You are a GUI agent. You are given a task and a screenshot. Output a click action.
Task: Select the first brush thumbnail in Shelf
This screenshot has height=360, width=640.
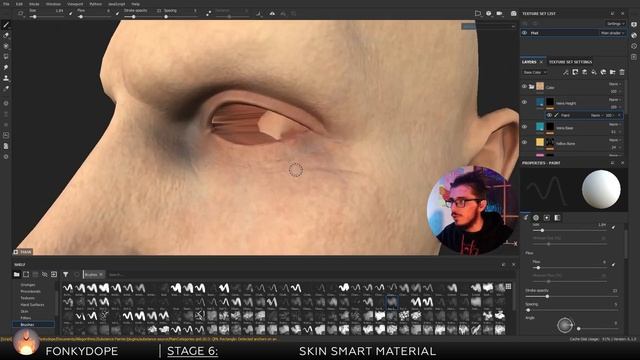68,289
